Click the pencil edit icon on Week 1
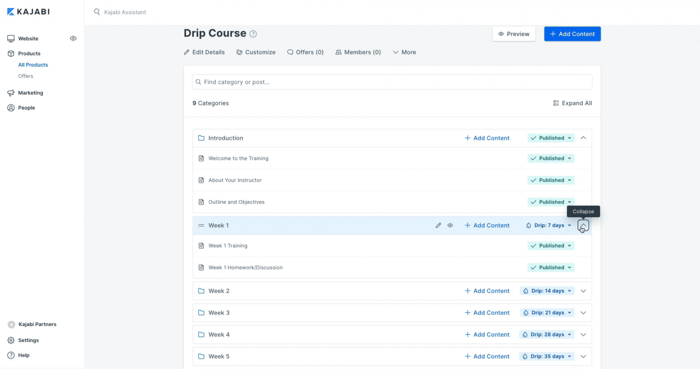Viewport: 700px width, 369px height. [x=438, y=226]
